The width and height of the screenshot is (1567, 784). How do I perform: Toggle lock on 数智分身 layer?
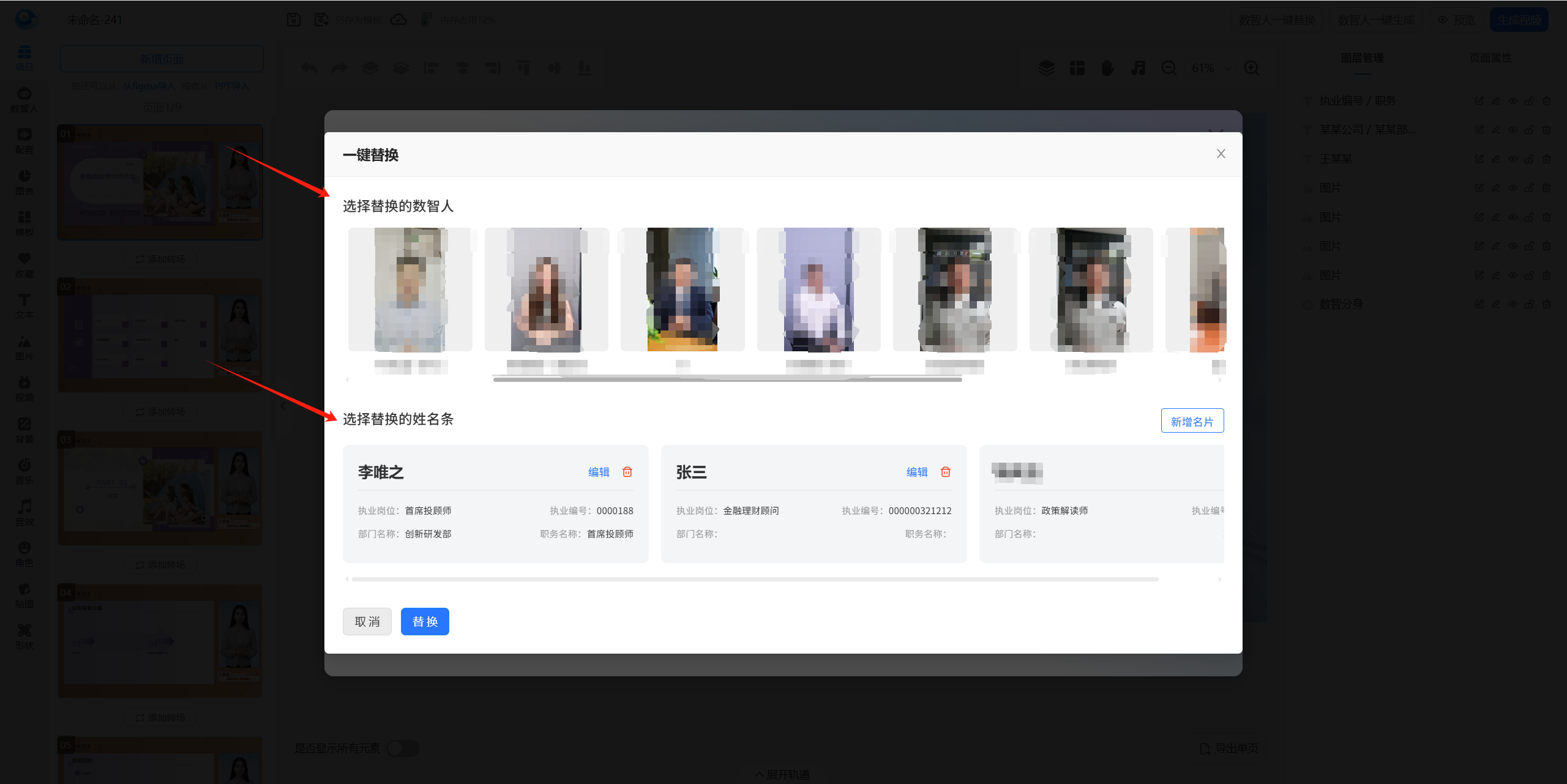[1529, 304]
